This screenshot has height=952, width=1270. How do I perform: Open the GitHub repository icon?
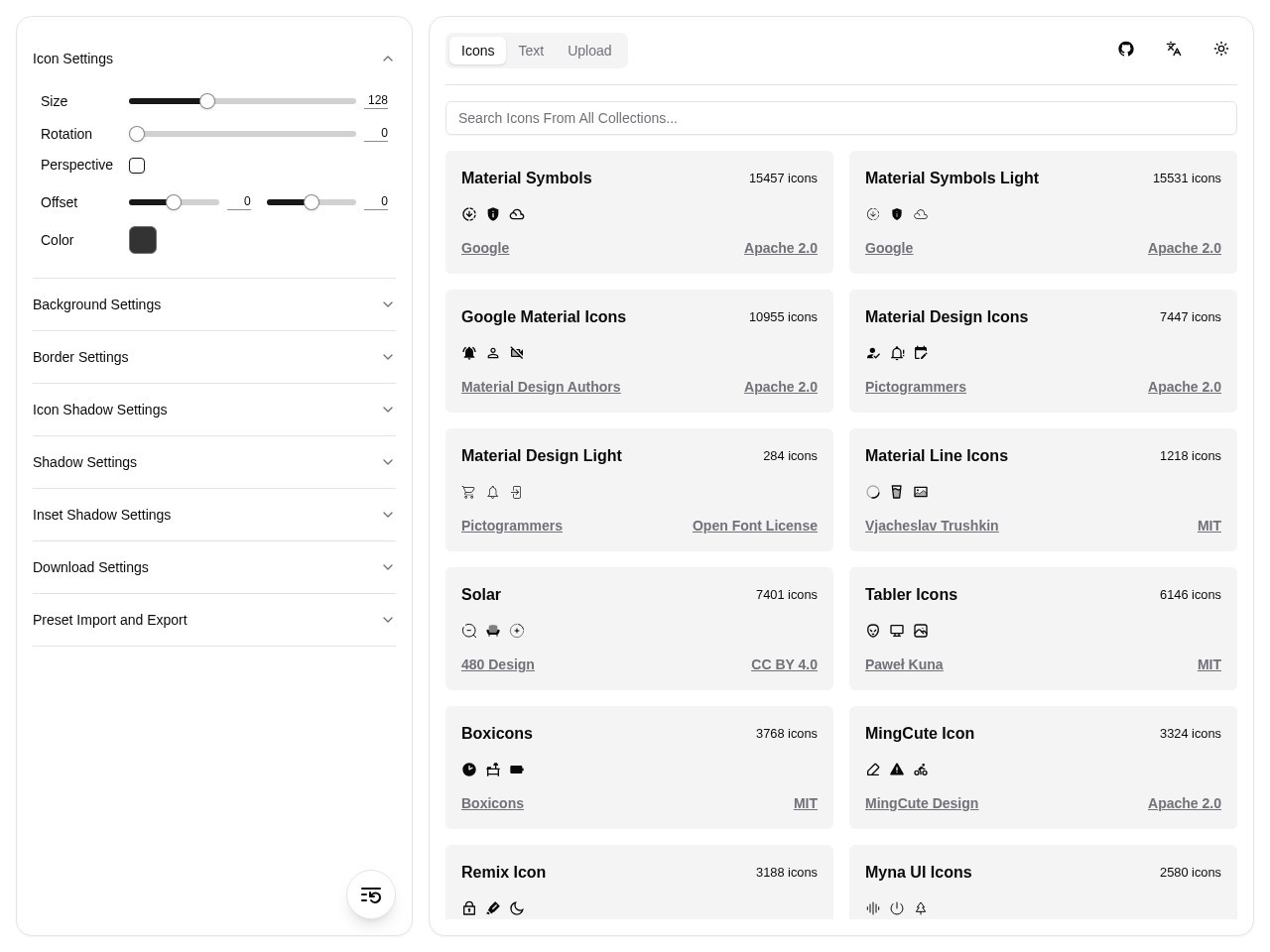tap(1126, 49)
